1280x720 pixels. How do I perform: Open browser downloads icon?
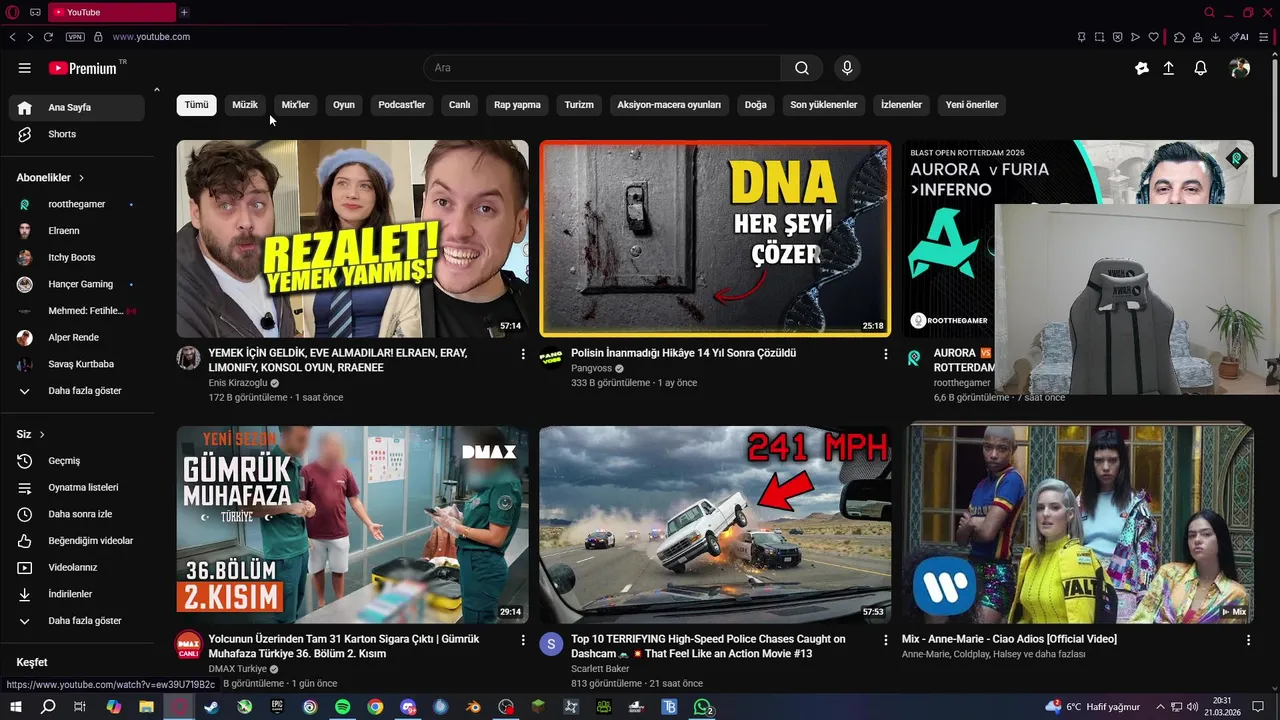coord(1215,37)
